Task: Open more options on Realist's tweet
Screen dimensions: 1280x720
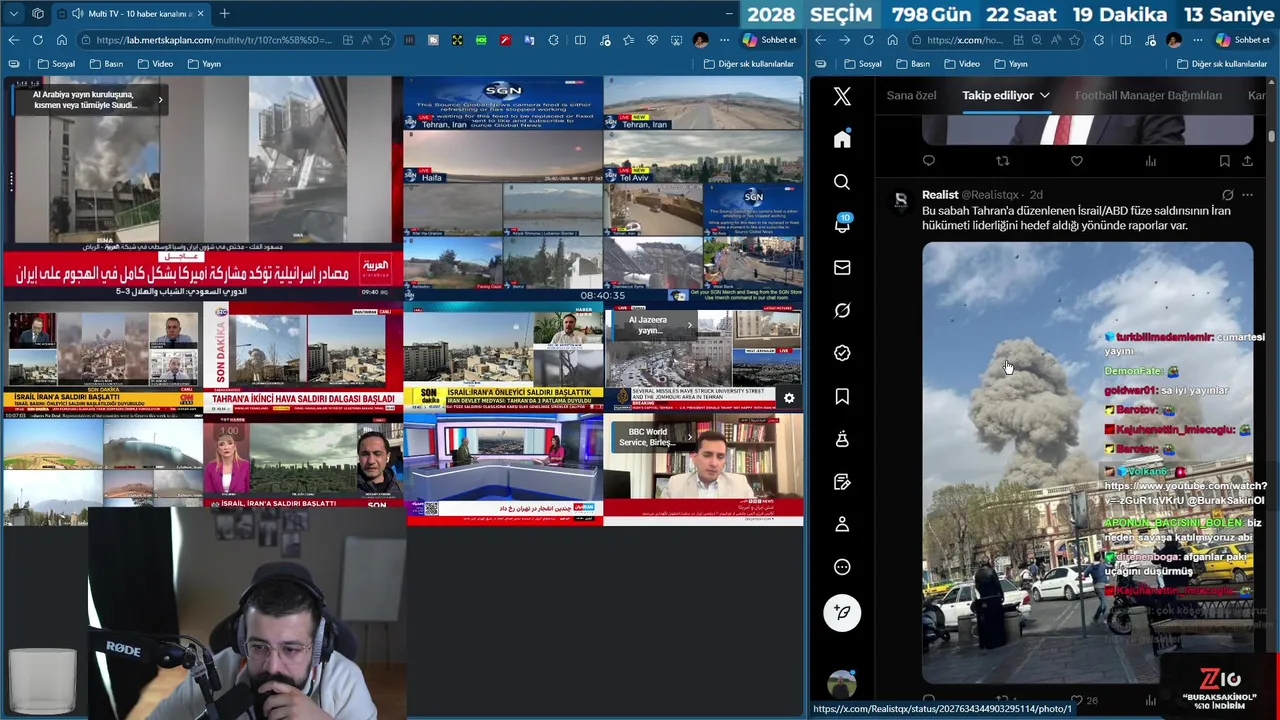Action: (x=1249, y=195)
